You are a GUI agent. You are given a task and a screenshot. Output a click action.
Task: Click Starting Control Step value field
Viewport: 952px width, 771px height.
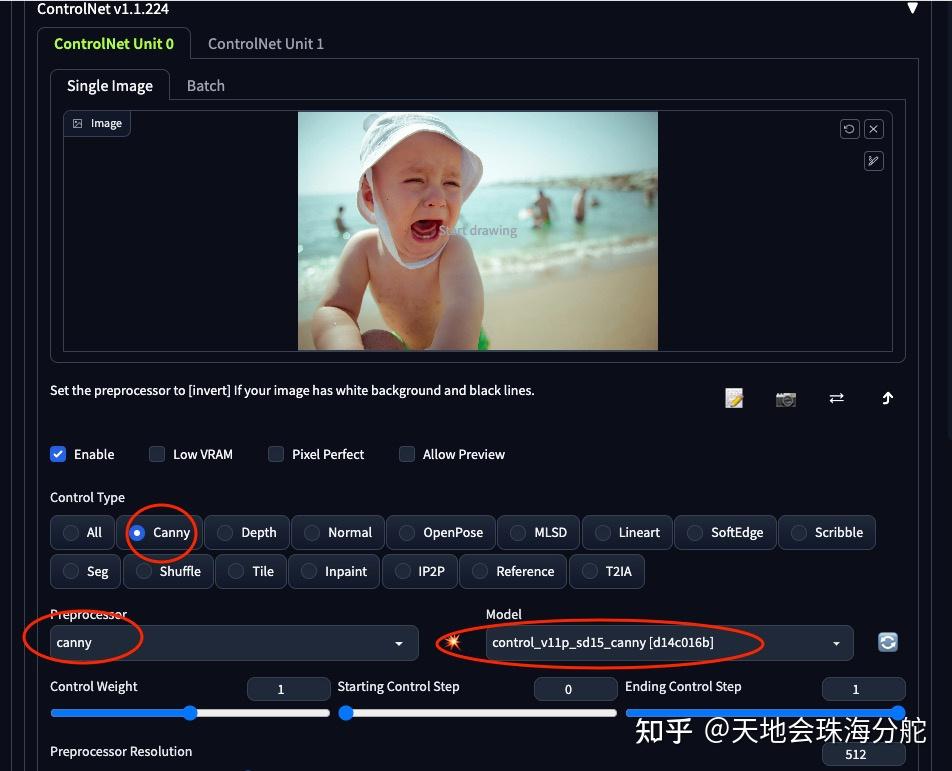click(576, 689)
